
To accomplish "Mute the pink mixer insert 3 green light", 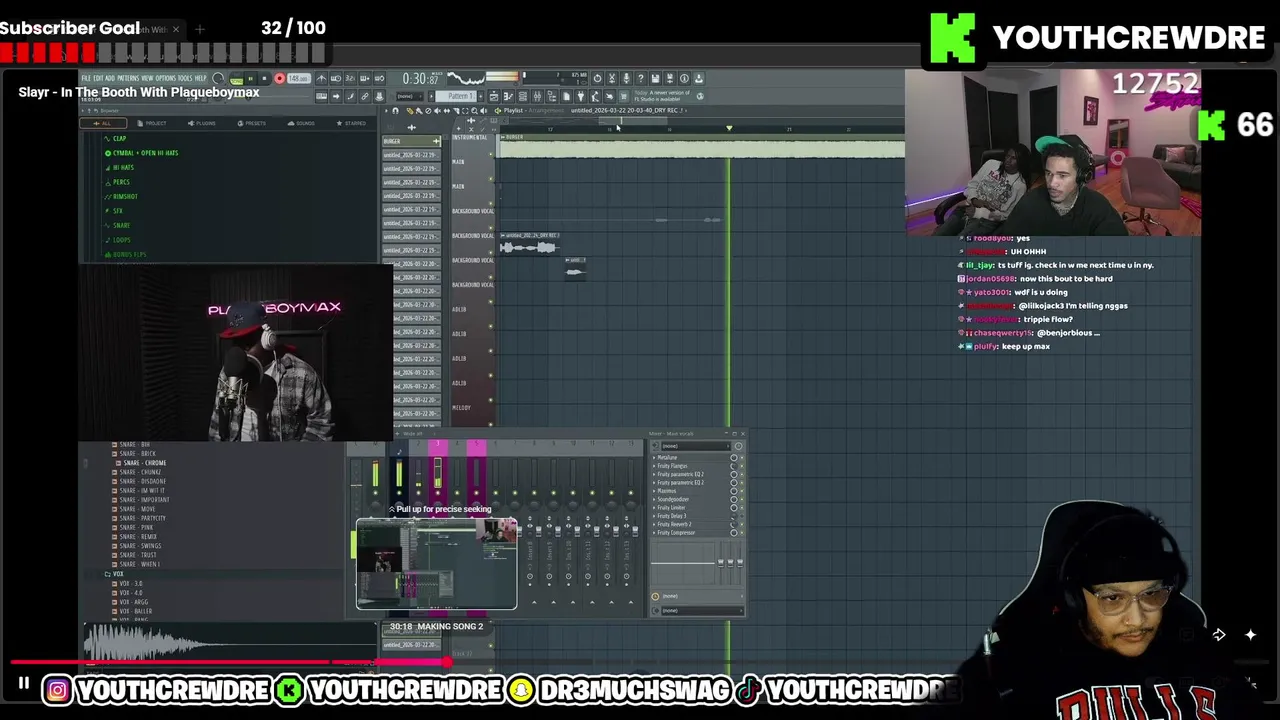I will [x=438, y=493].
